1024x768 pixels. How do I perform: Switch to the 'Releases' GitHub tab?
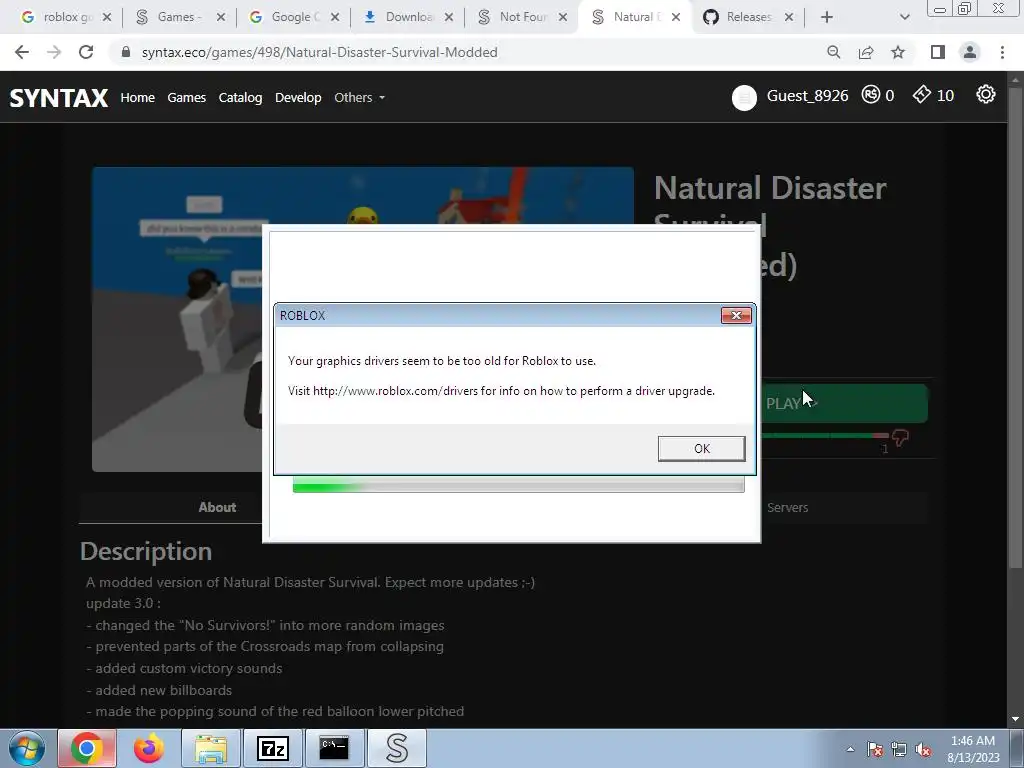click(749, 17)
